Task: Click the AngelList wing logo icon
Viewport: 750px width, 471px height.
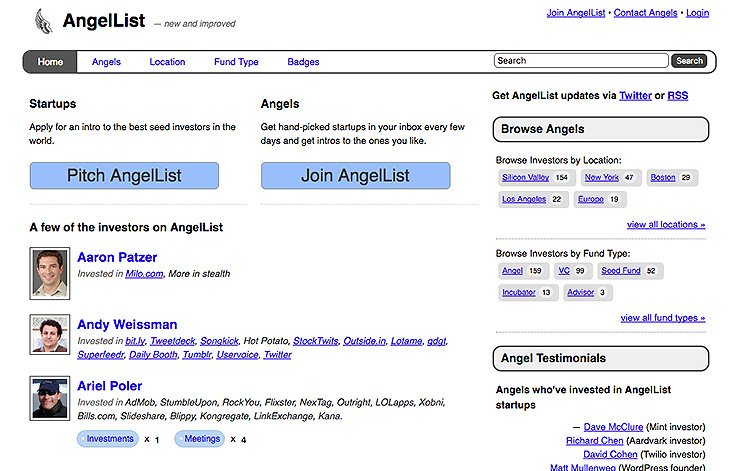Action: point(44,22)
